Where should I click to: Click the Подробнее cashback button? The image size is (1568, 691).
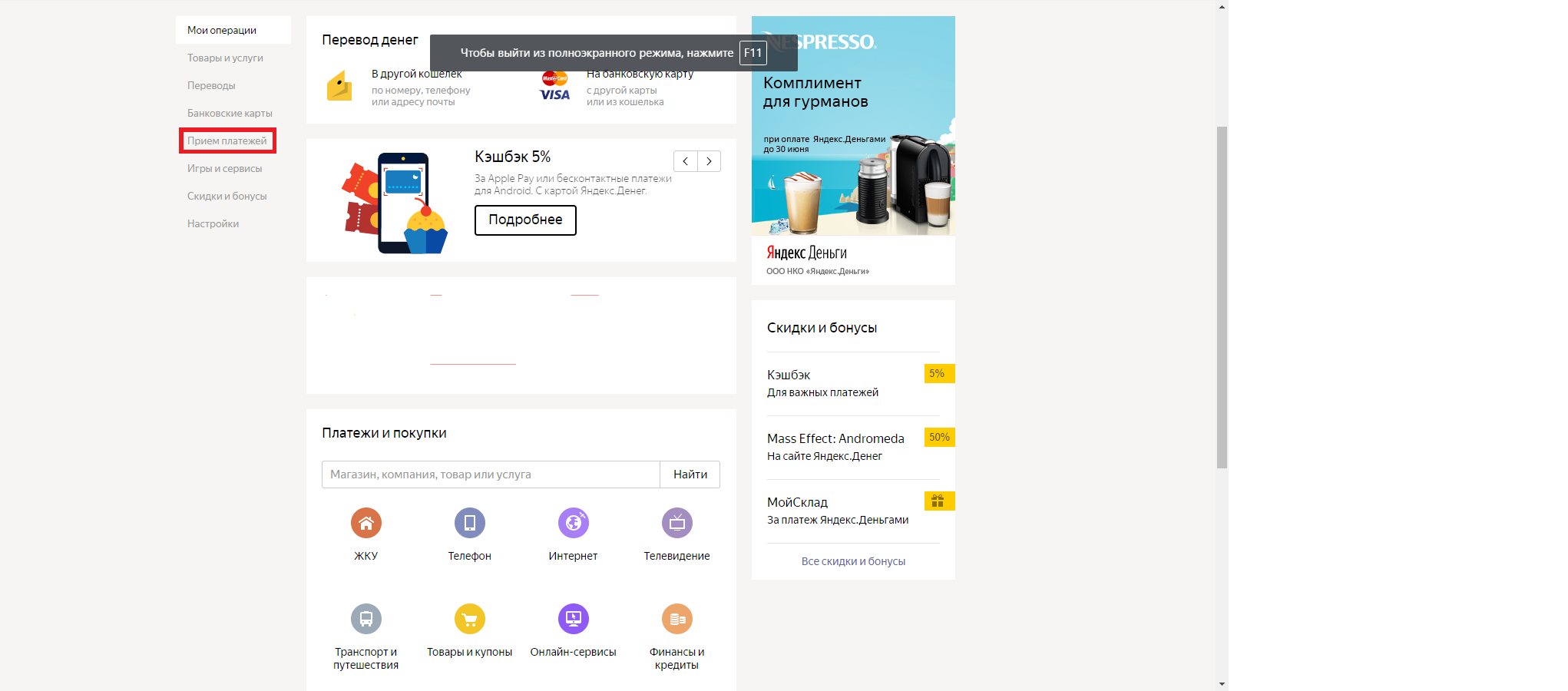click(x=525, y=220)
